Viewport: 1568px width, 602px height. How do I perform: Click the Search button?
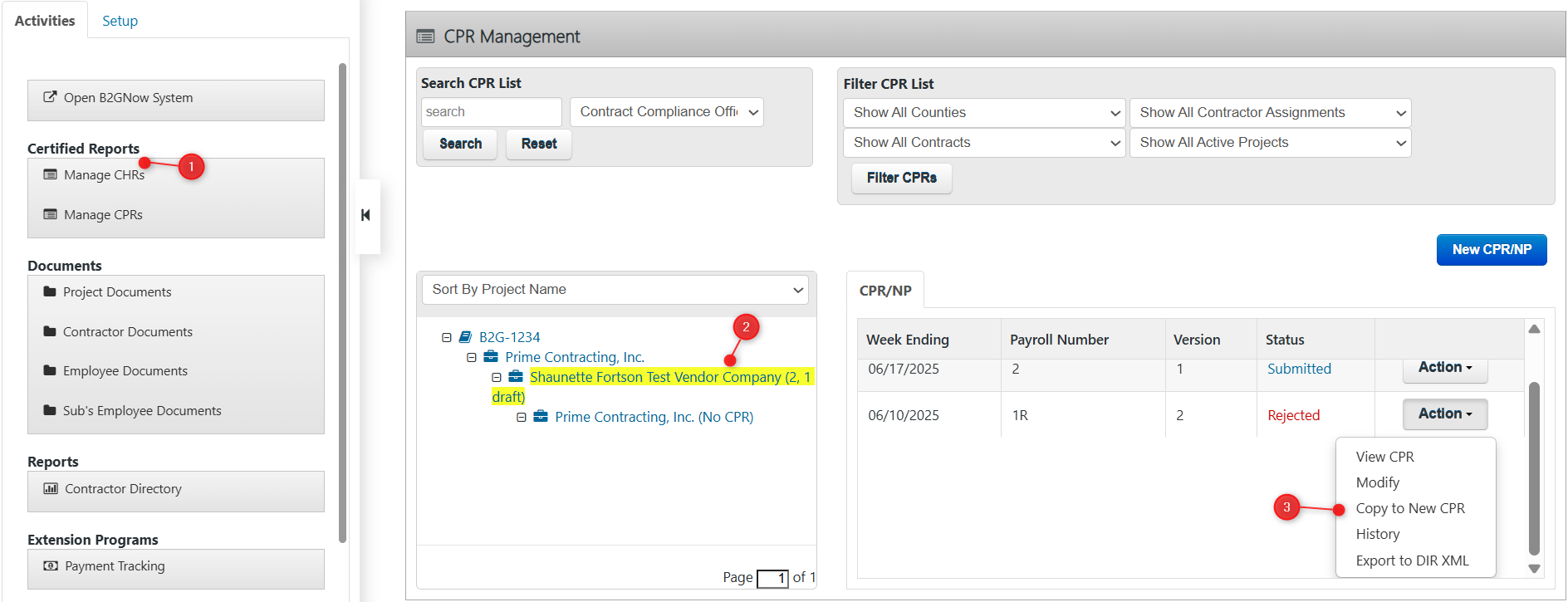pos(460,144)
